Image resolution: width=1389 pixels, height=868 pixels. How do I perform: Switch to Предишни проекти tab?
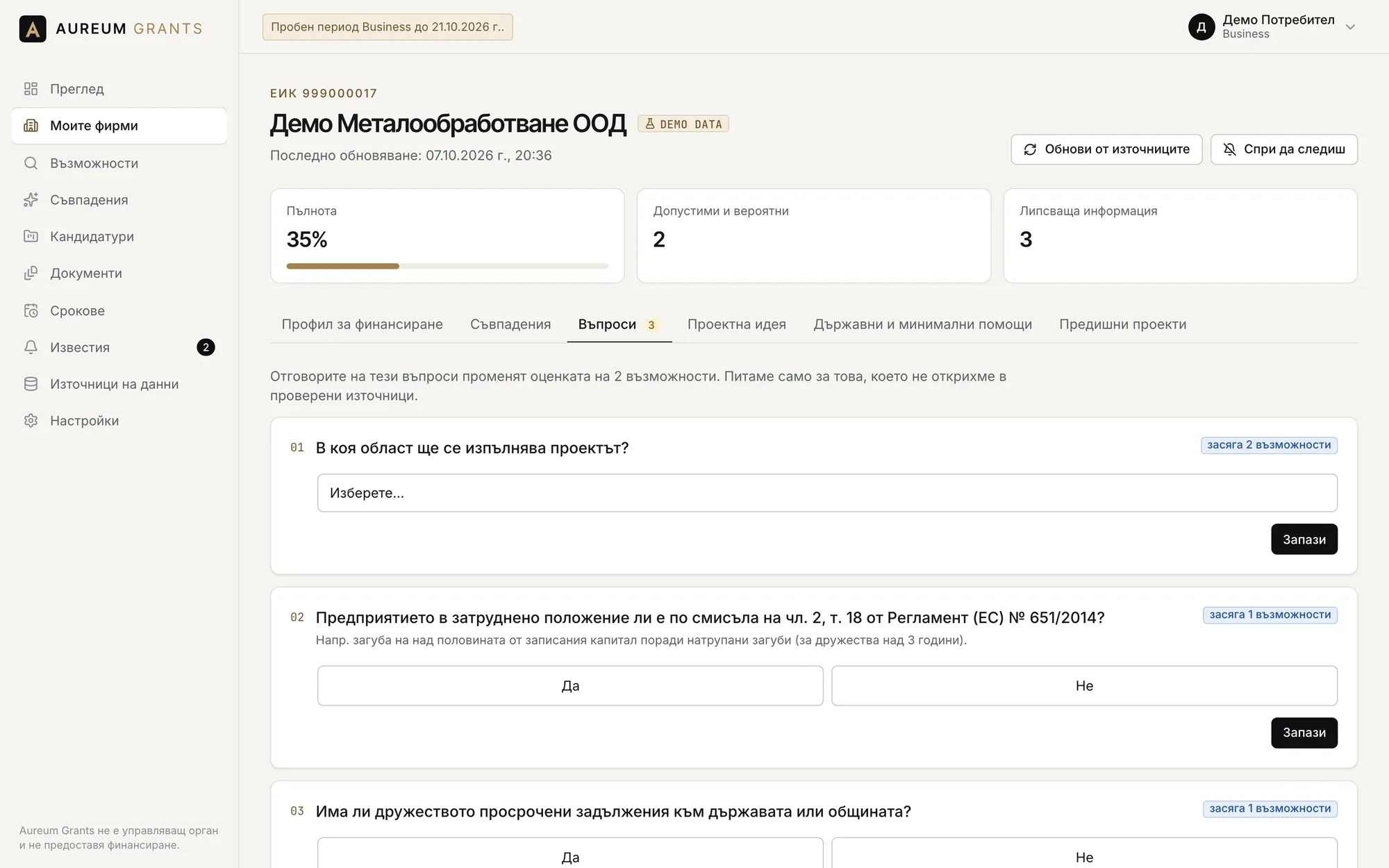(1122, 324)
